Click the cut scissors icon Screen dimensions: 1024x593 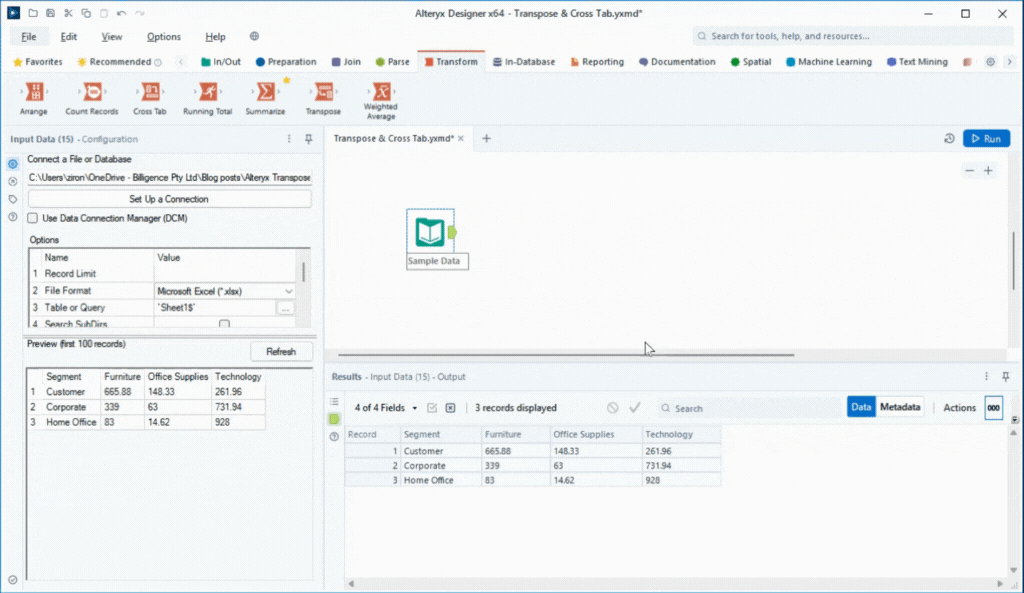pyautogui.click(x=68, y=13)
